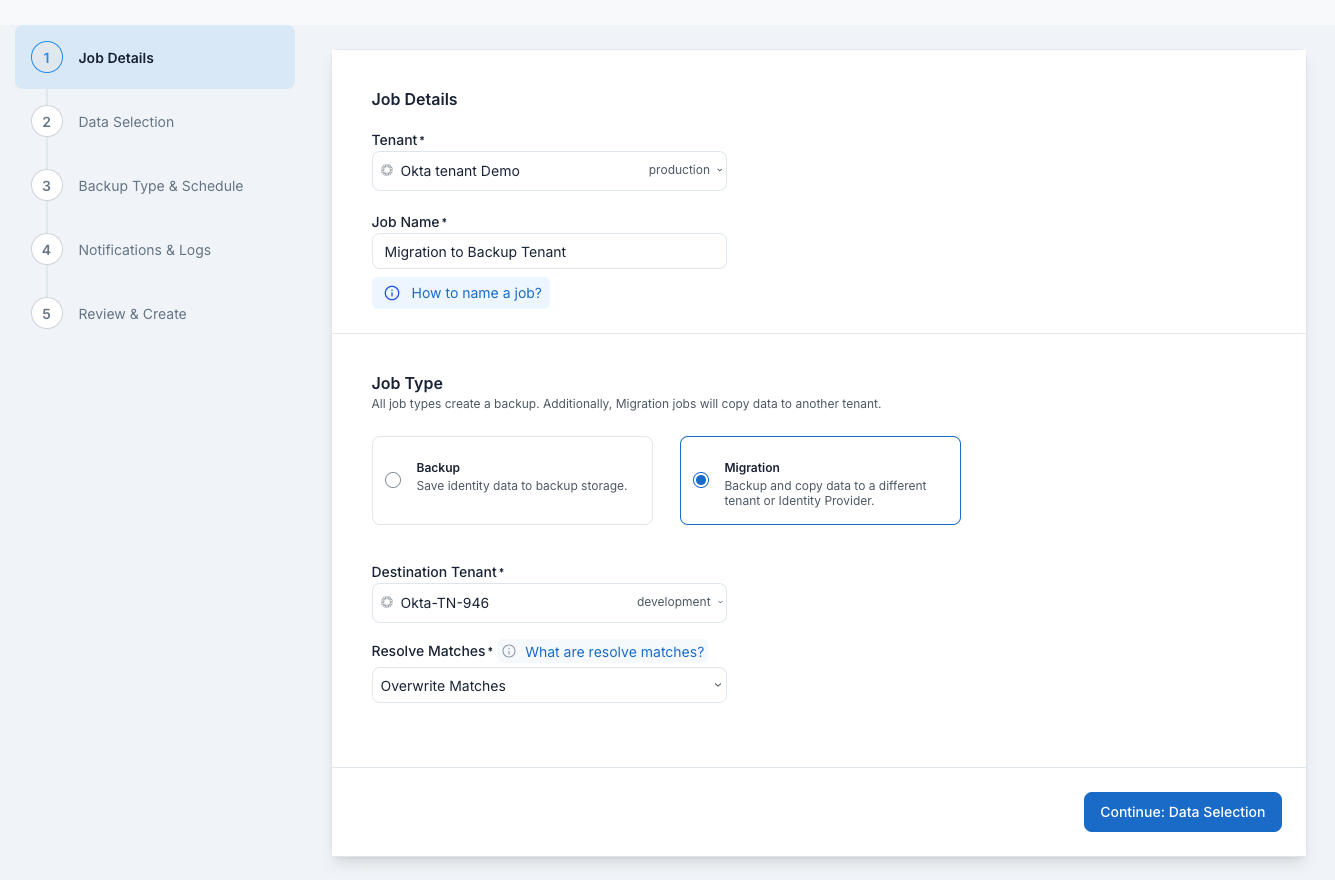
Task: Open the Backup Type & Schedule step
Action: coord(160,185)
